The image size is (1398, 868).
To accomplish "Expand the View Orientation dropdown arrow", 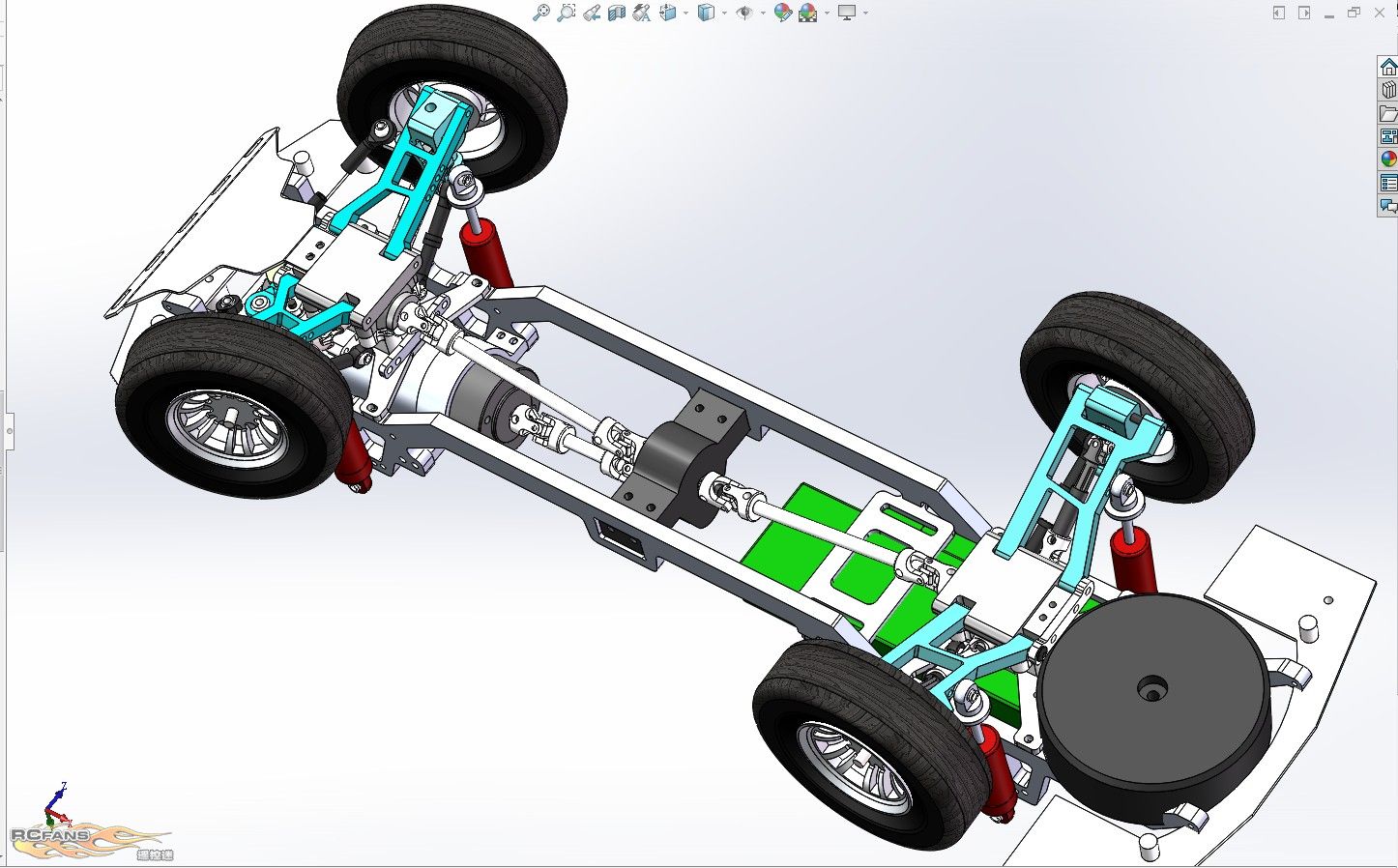I will point(685,13).
